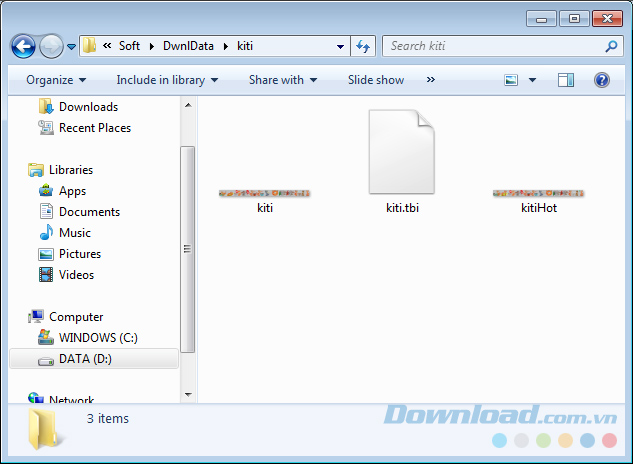Expand the Include in library menu
633x464 pixels.
(167, 80)
